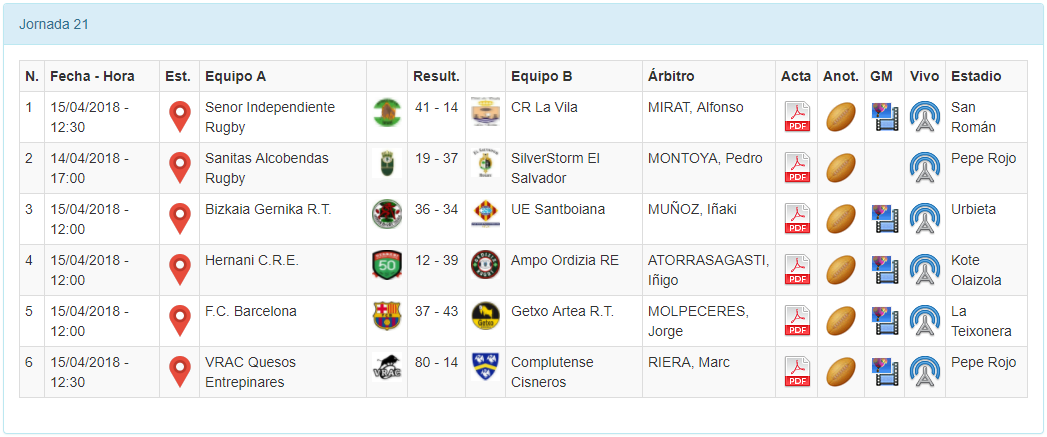This screenshot has width=1047, height=437.
Task: Open PDF acta for VRAC Quesos Entrepinares match
Action: (797, 372)
